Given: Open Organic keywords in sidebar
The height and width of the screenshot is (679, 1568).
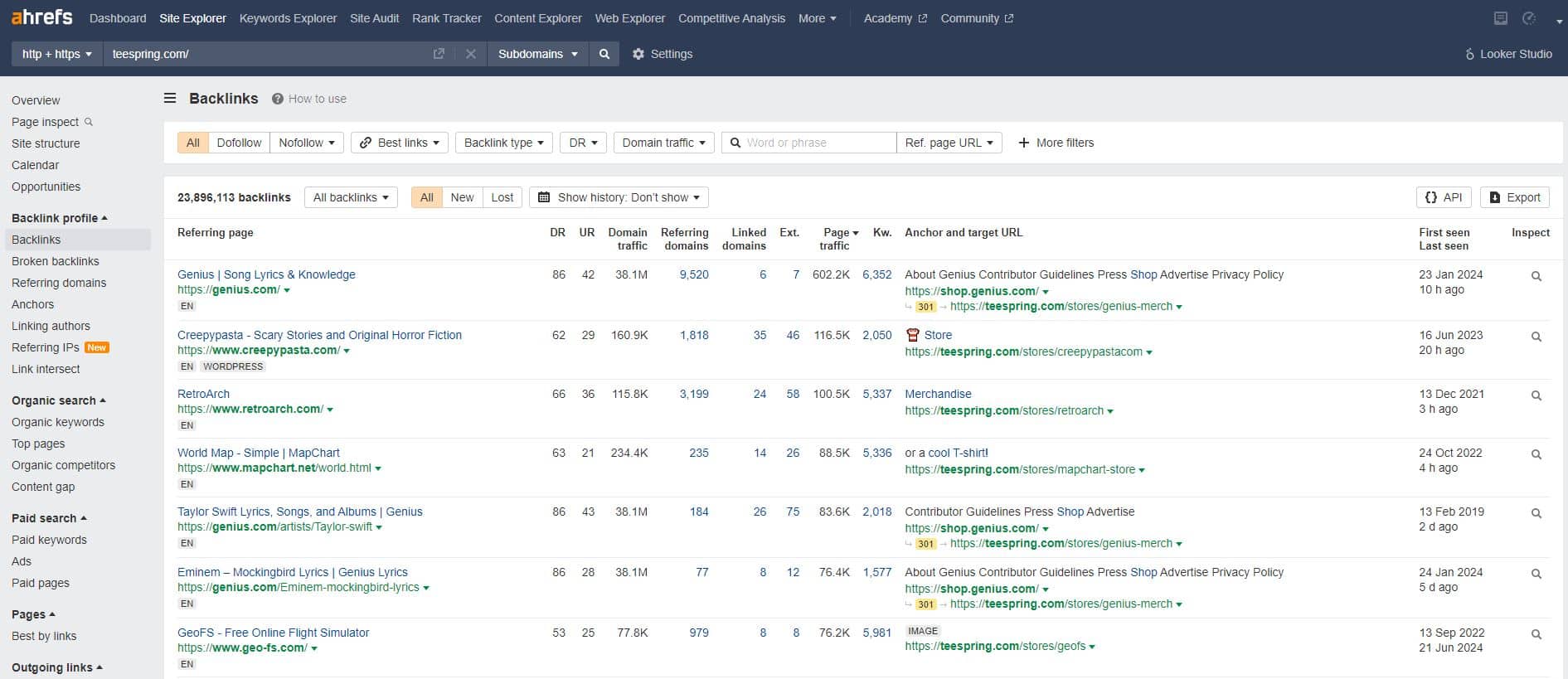Looking at the screenshot, I should tap(58, 422).
